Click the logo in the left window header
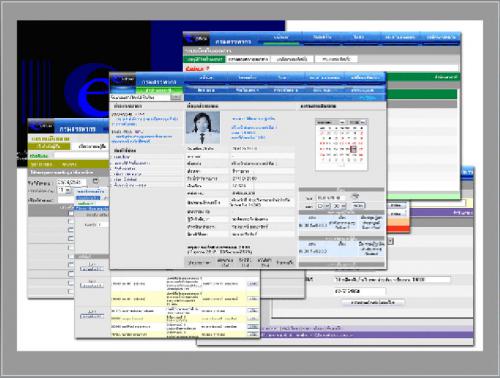 tap(41, 126)
